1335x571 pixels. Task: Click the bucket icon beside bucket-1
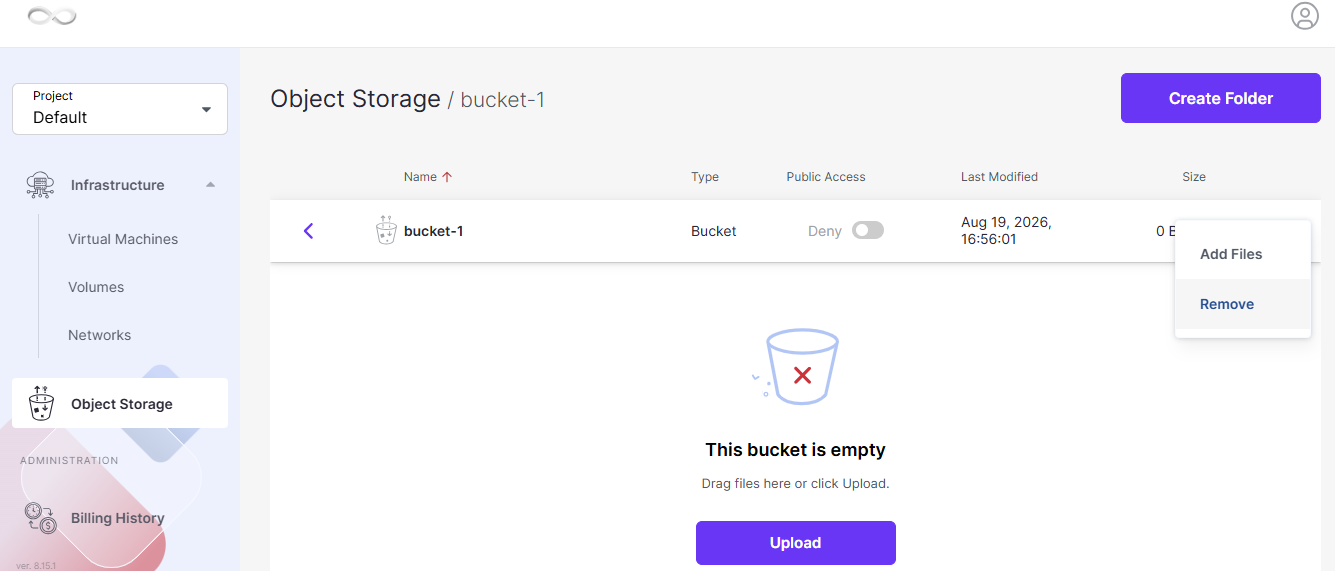click(x=386, y=231)
